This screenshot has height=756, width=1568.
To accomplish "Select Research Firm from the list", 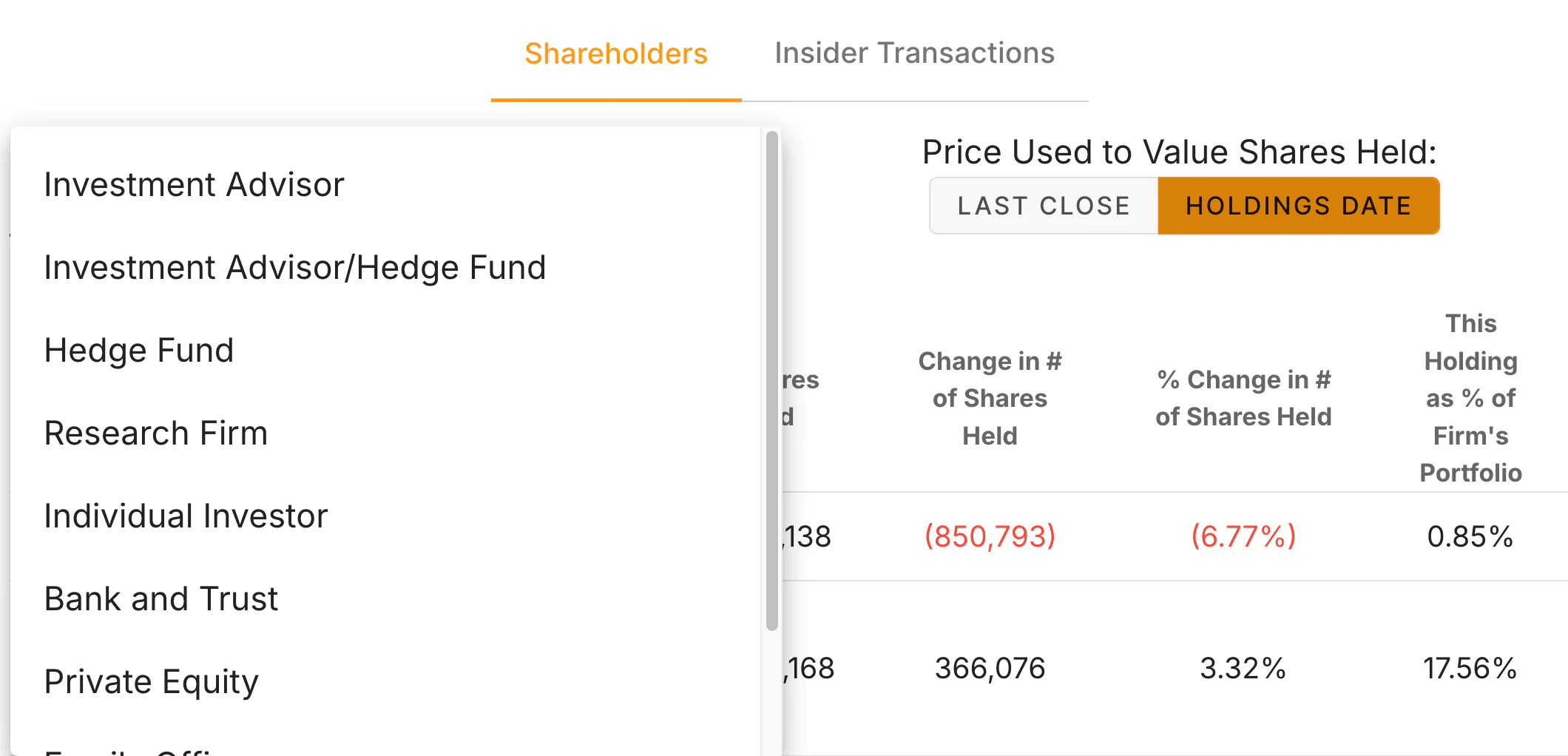I will [156, 433].
